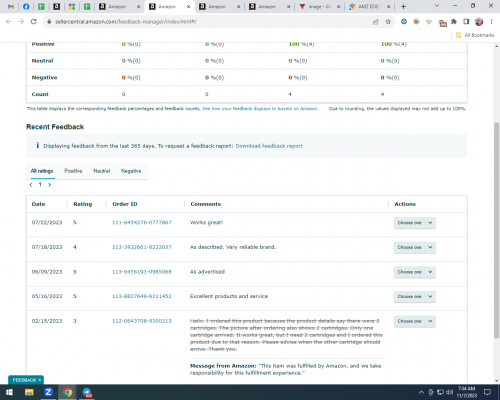Open the pinned Facebook tab
Screen dimensions: 500x400
pos(26,6)
